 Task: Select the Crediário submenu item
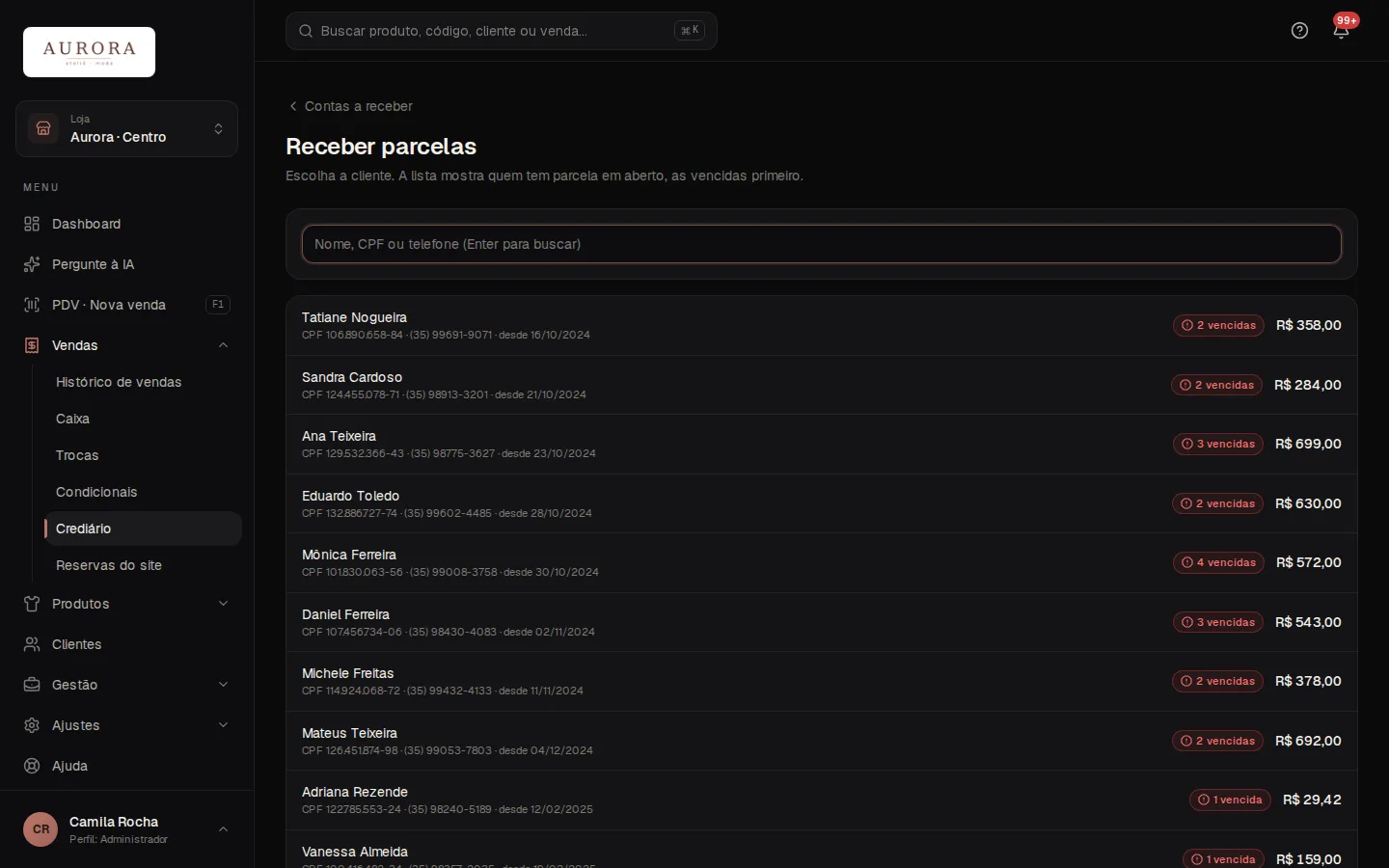(143, 529)
